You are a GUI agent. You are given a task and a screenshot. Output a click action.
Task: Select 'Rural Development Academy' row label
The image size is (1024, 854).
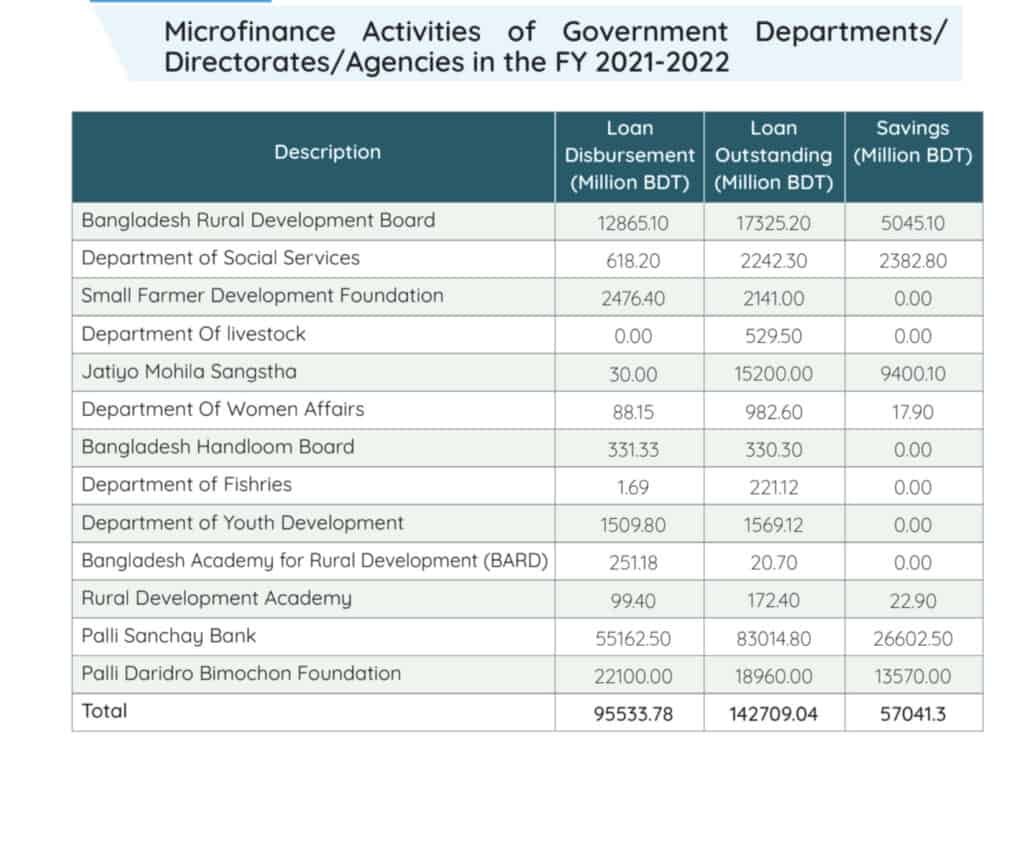(x=216, y=599)
